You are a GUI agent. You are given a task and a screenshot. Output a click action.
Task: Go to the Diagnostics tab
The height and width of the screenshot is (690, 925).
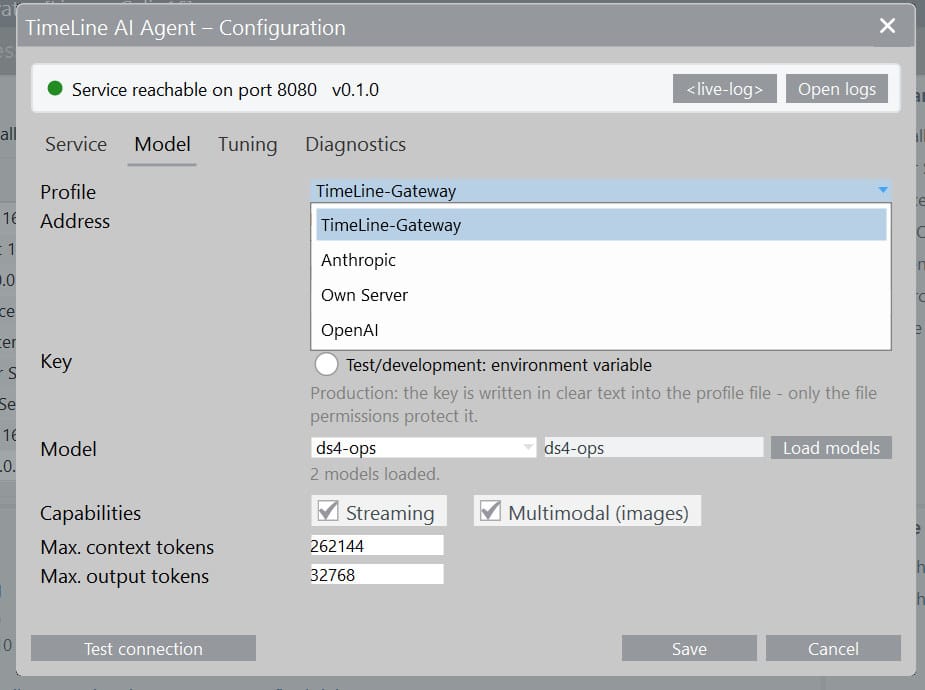point(355,144)
